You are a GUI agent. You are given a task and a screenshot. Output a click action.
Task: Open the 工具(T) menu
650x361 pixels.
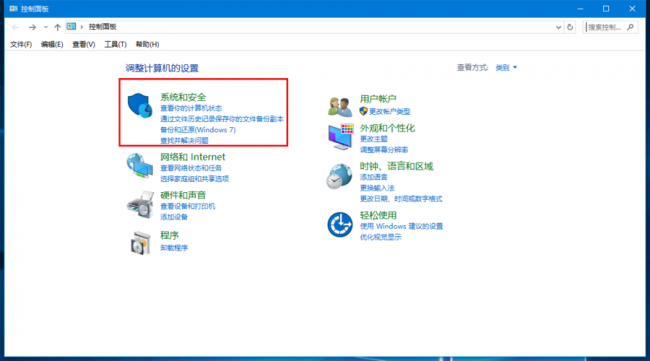(115, 44)
